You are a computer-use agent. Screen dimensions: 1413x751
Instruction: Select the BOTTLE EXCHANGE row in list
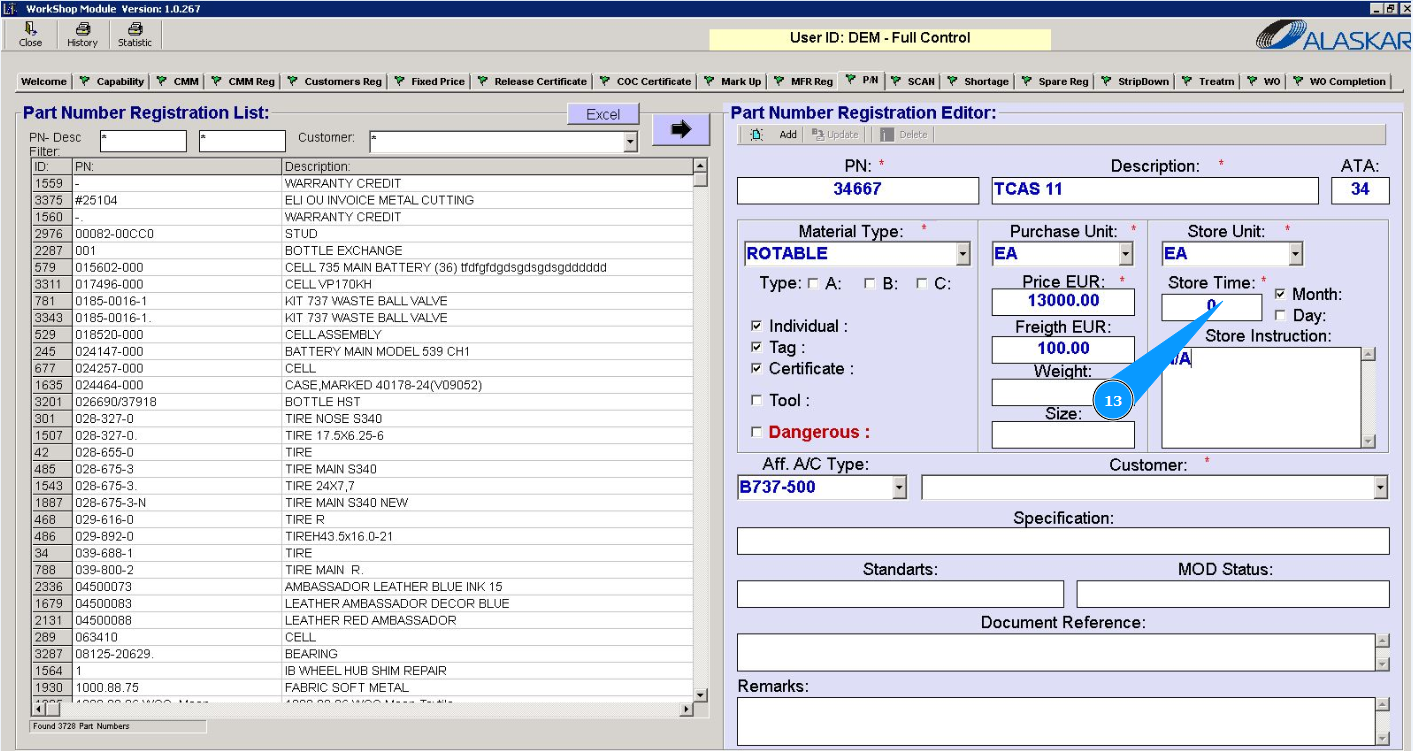[x=343, y=251]
